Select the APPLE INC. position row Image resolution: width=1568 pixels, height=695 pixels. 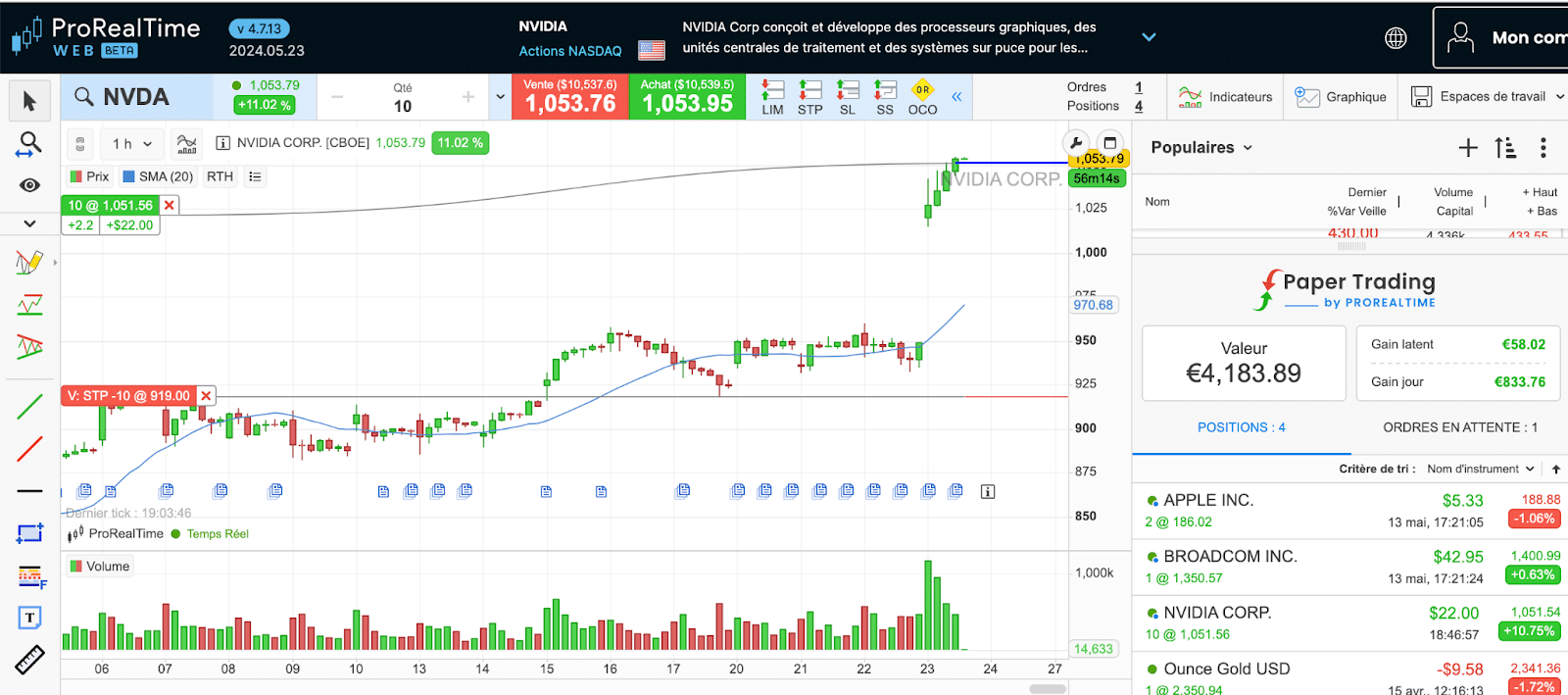pyautogui.click(x=1350, y=511)
